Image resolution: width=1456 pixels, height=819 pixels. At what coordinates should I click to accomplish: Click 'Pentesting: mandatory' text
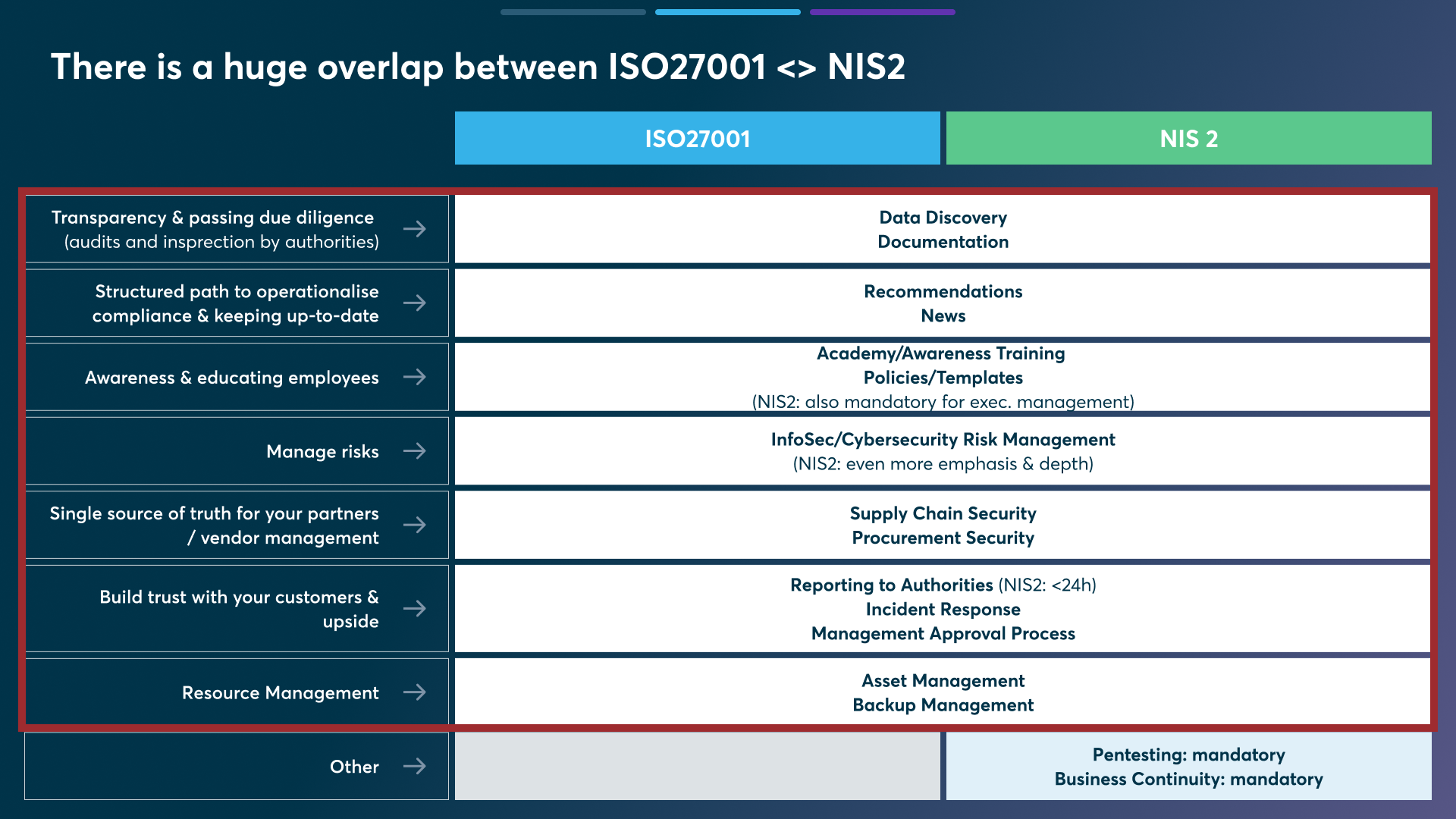1189,755
